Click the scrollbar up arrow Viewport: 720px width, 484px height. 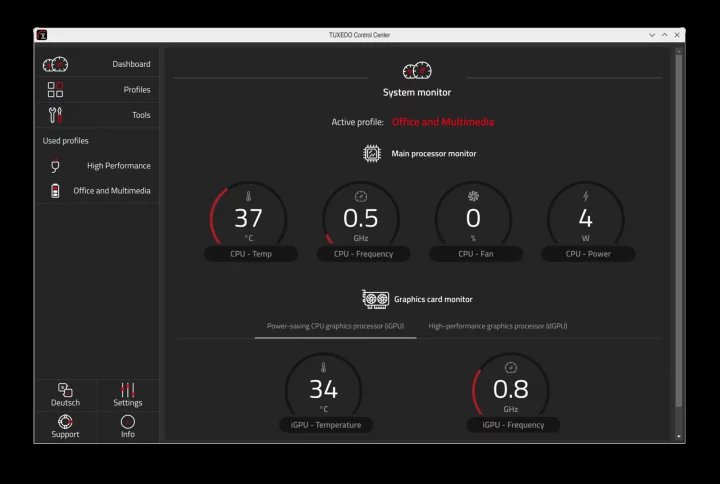[679, 51]
